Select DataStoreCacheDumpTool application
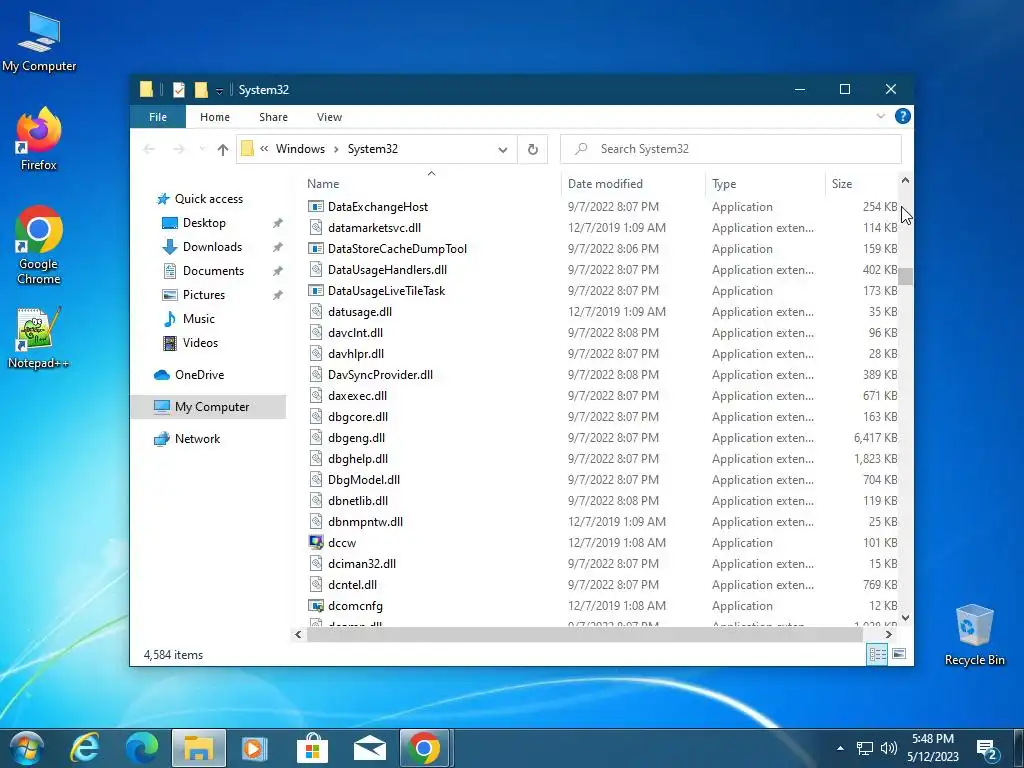The height and width of the screenshot is (768, 1024). coord(397,249)
